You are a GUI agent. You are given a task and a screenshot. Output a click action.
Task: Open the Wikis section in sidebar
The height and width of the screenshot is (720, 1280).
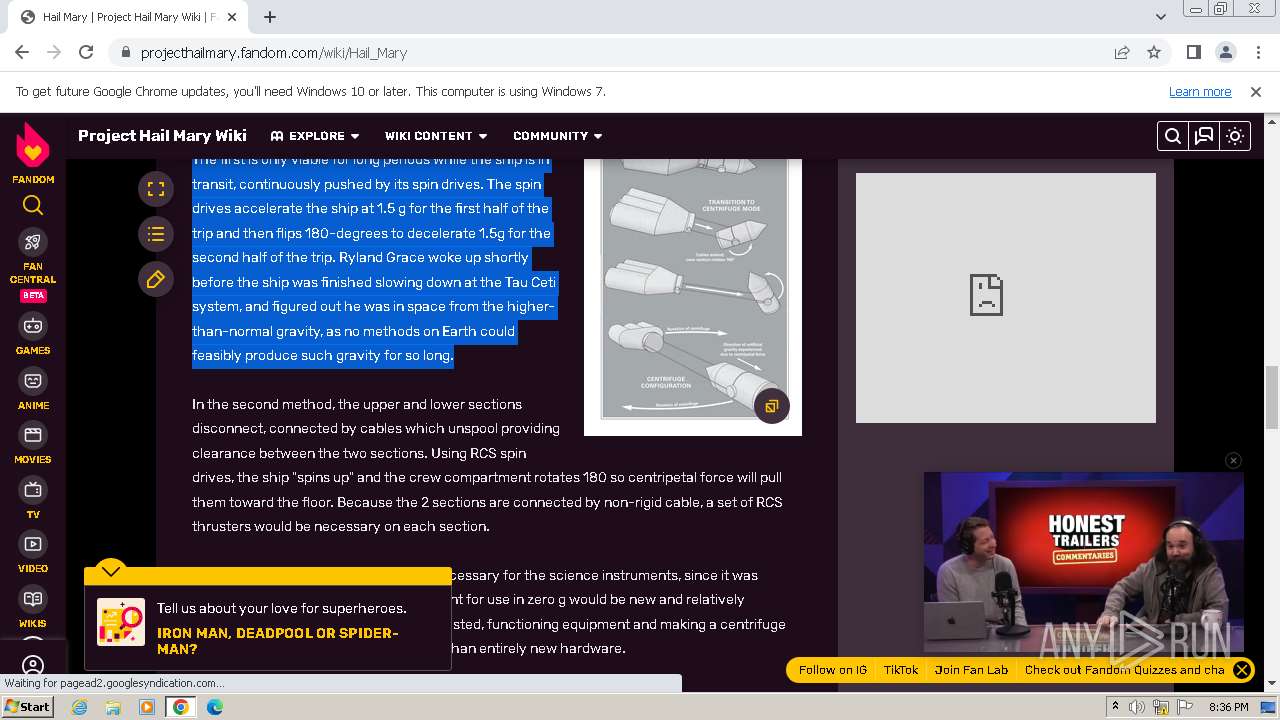coord(33,607)
